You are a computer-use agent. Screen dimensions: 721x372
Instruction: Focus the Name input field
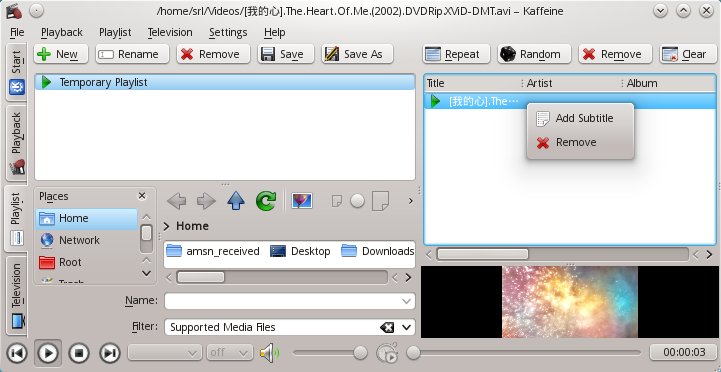point(289,301)
